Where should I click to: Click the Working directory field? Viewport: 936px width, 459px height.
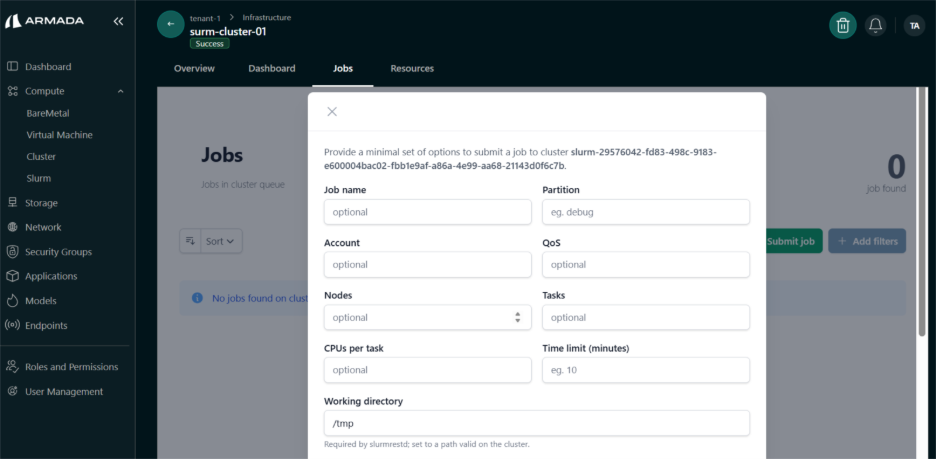(x=536, y=423)
